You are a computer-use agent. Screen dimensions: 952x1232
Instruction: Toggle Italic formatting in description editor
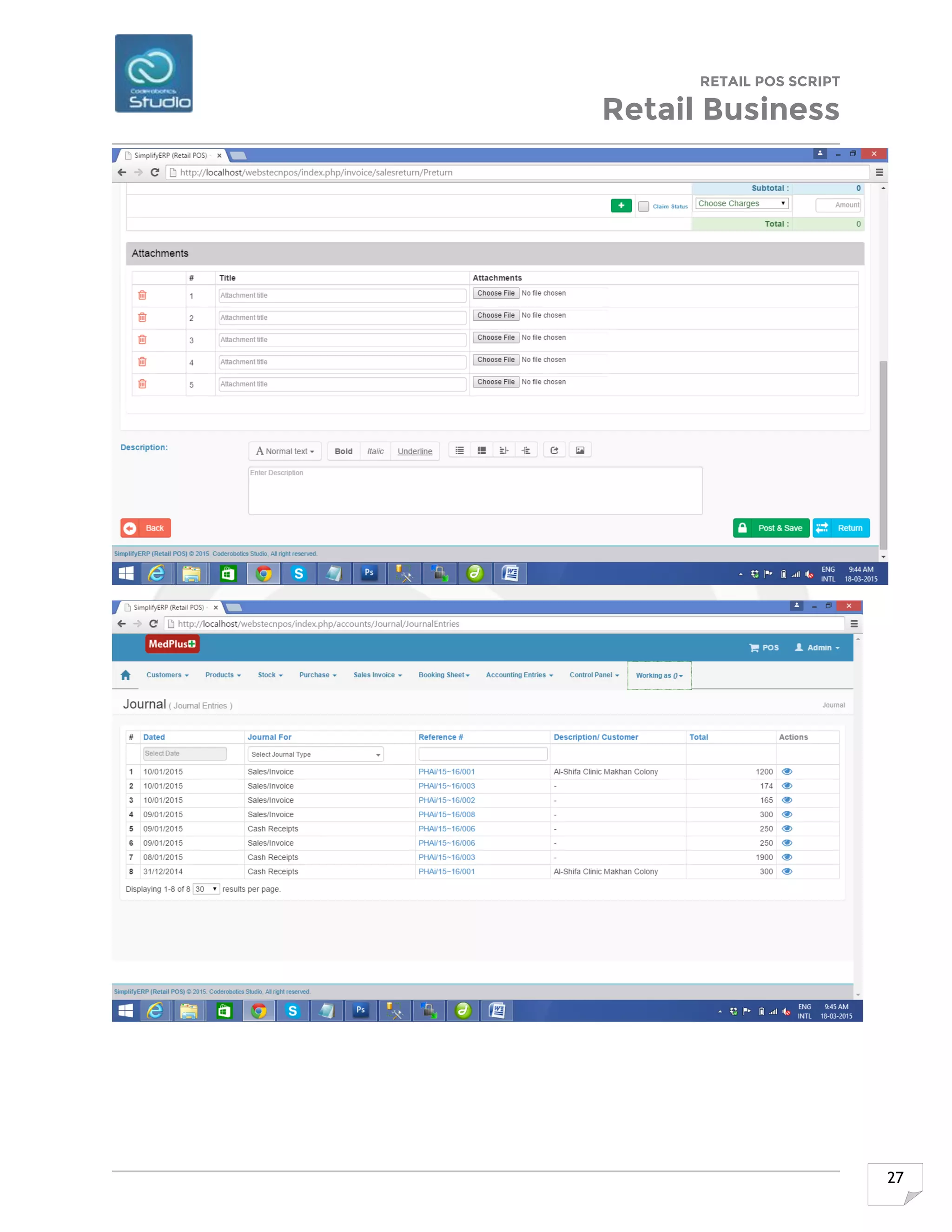[x=375, y=450]
